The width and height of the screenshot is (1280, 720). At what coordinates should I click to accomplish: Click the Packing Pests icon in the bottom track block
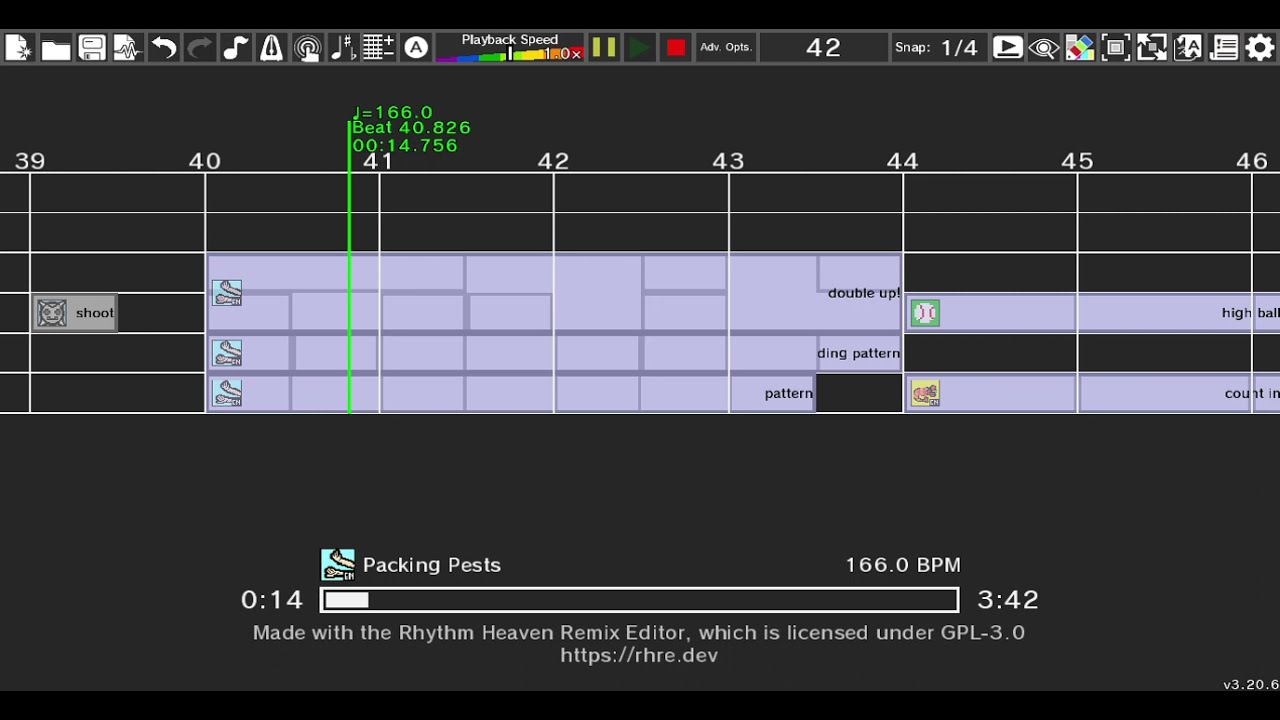click(x=227, y=393)
